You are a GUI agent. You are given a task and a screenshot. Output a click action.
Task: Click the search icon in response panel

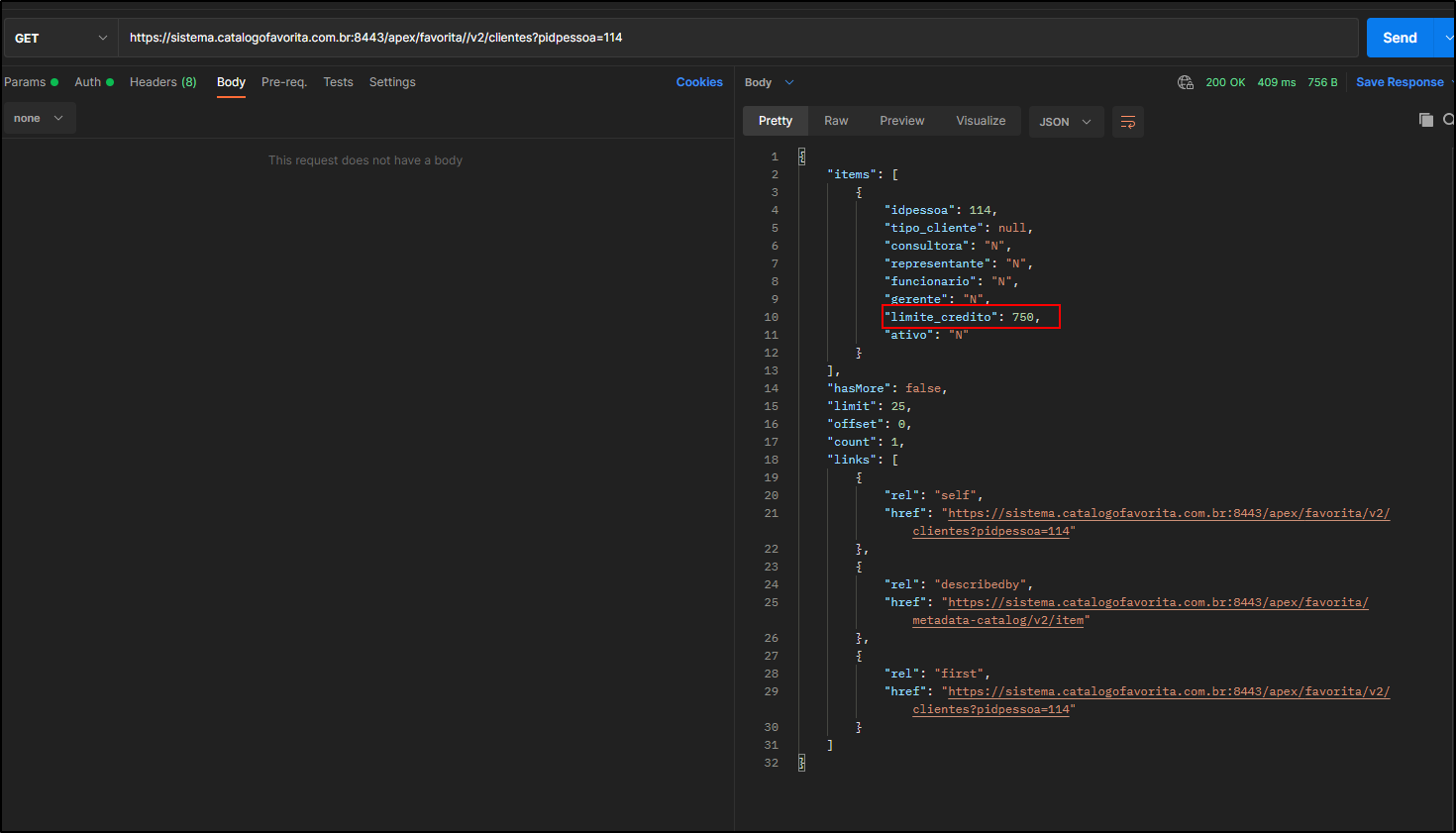(x=1448, y=120)
